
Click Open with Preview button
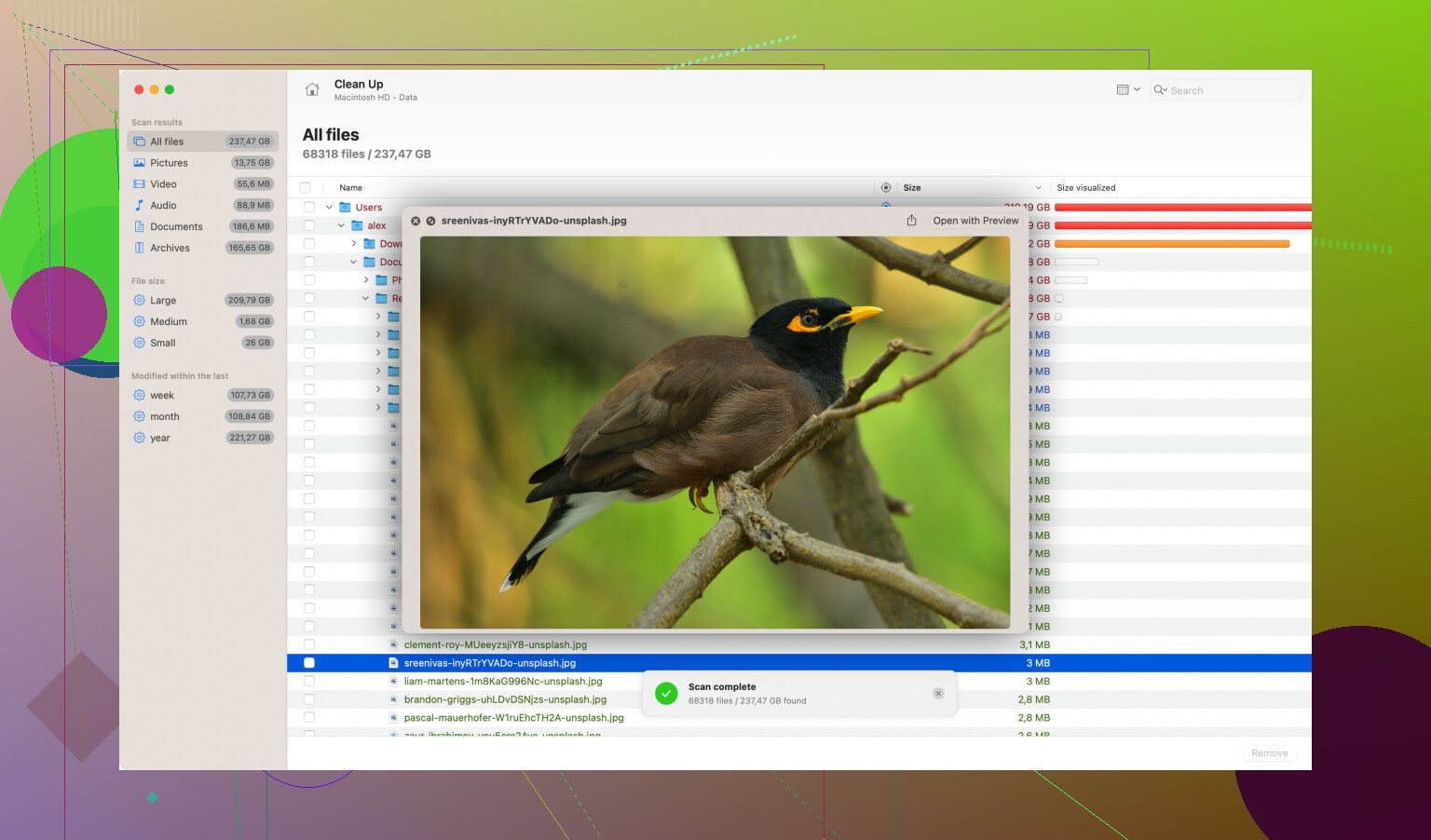pos(975,221)
